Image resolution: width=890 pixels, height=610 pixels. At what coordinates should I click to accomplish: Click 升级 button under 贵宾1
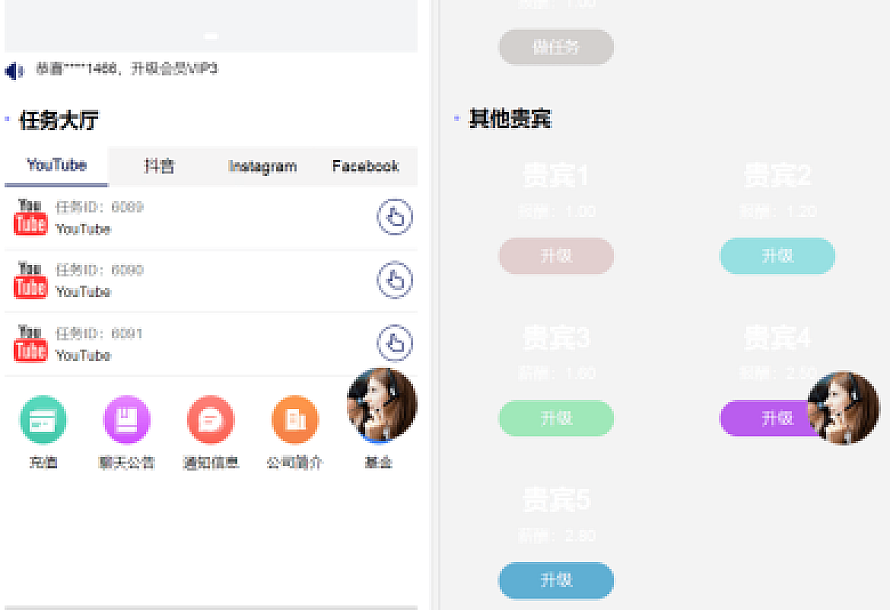pos(556,256)
